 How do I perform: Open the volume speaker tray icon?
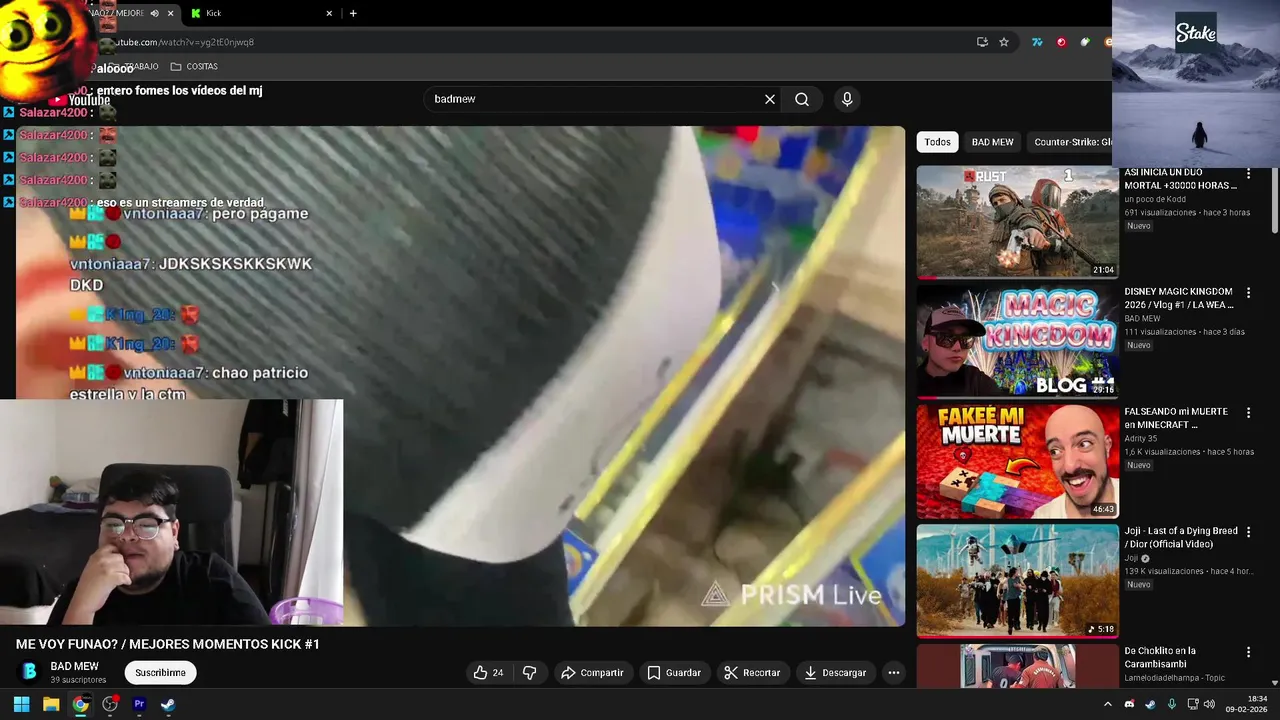[x=1211, y=704]
